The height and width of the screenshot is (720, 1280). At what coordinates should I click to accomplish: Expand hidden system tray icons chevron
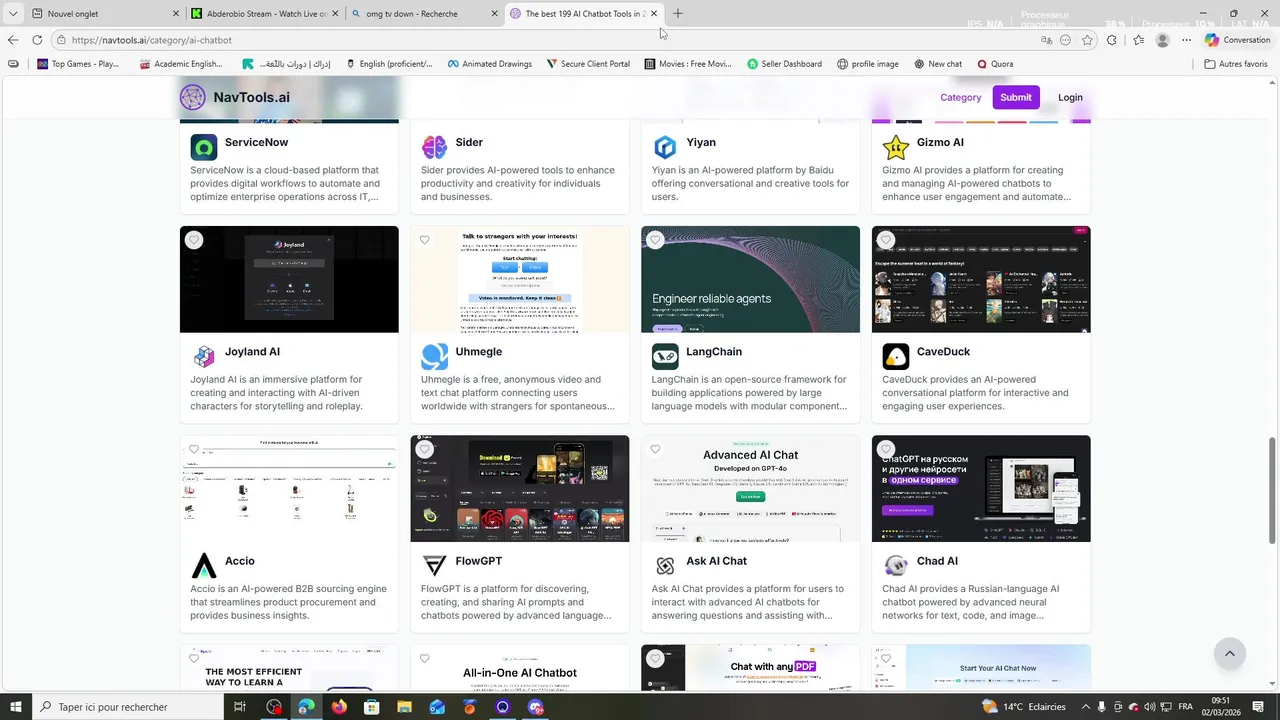click(x=1086, y=707)
